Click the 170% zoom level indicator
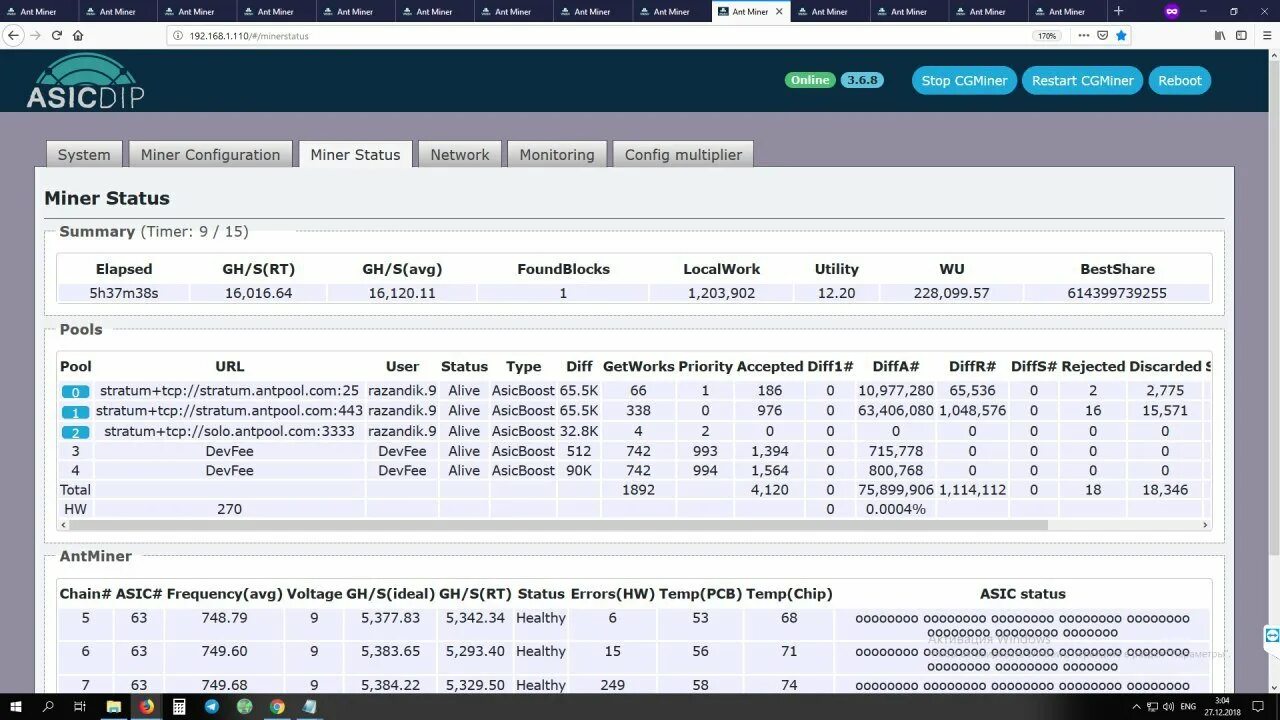 (x=1047, y=36)
